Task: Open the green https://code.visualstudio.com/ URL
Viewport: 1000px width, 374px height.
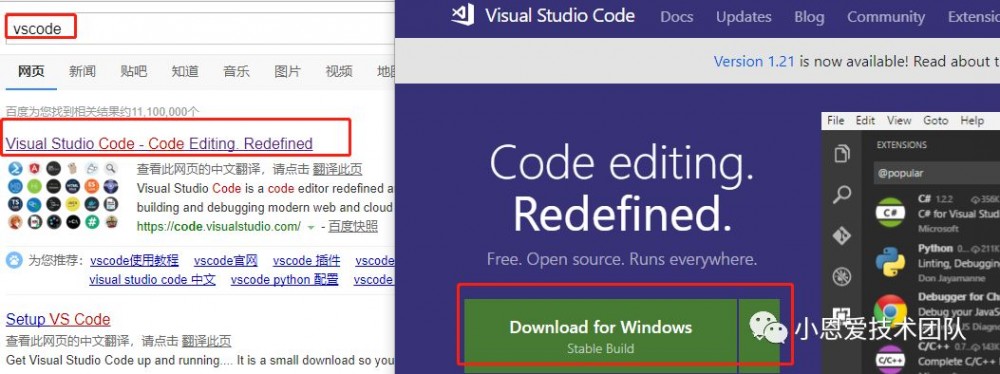Action: [219, 227]
